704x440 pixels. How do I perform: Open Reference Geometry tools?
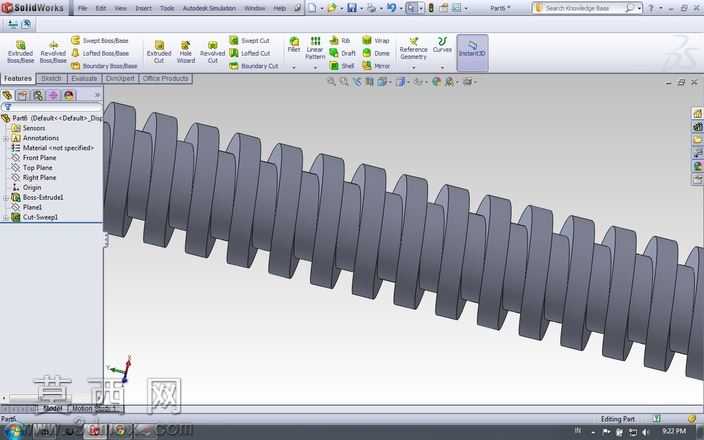(414, 48)
